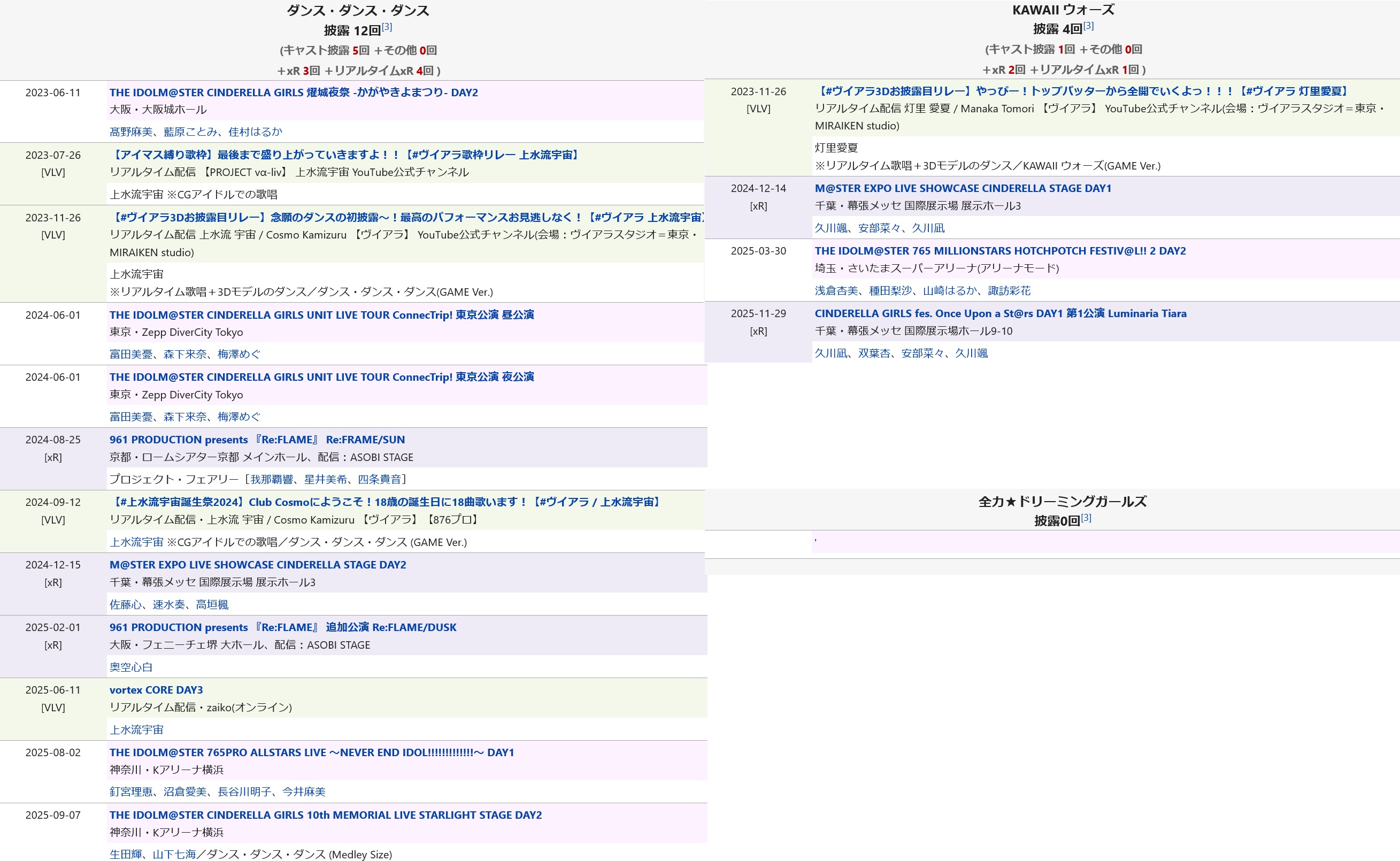Open 燿城夜祭 DAY2 event link
This screenshot has height=861, width=1400.
click(293, 92)
